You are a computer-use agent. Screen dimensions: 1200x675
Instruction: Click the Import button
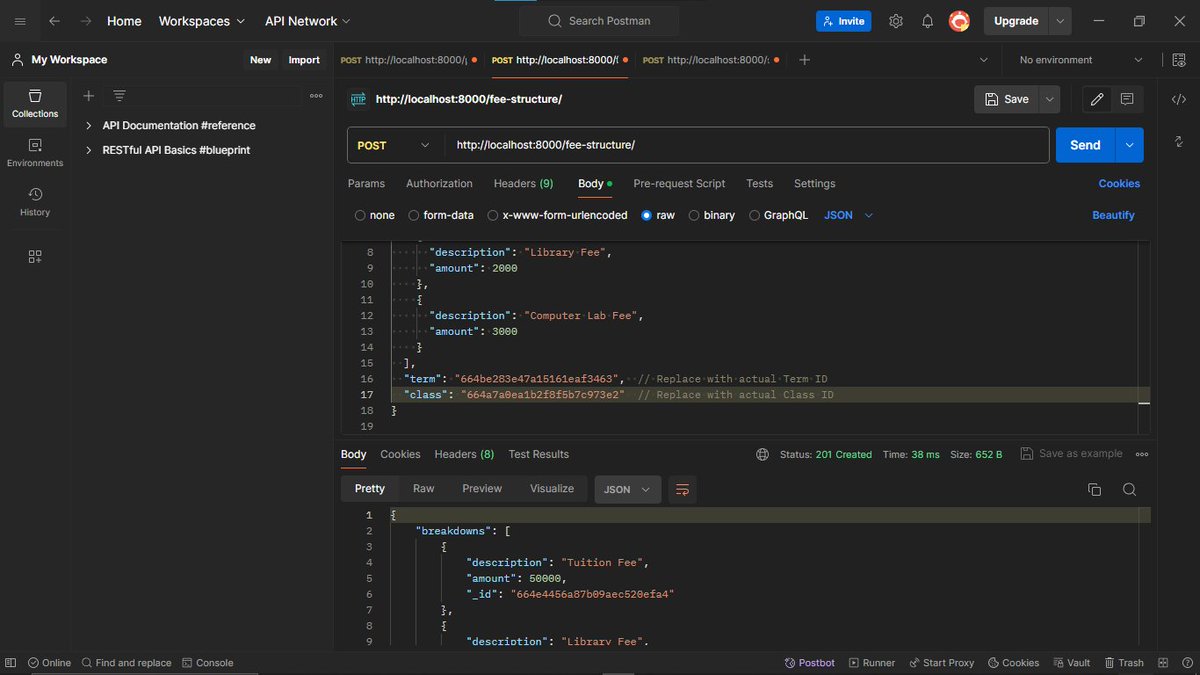click(x=304, y=60)
